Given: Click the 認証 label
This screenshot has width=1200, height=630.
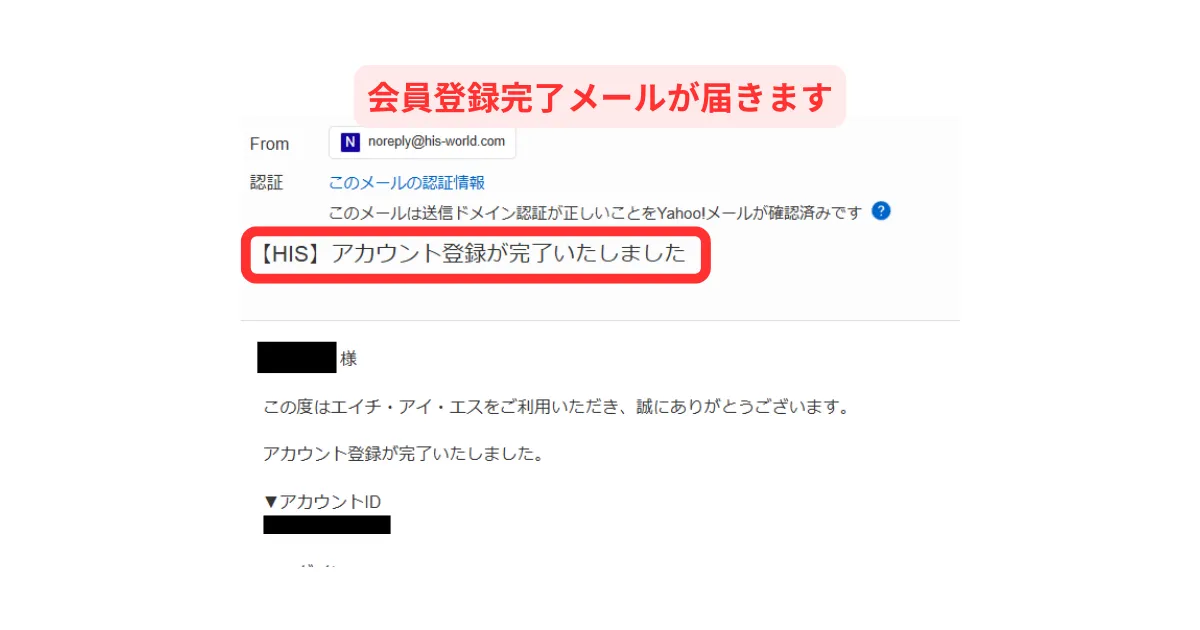Looking at the screenshot, I should [x=267, y=183].
